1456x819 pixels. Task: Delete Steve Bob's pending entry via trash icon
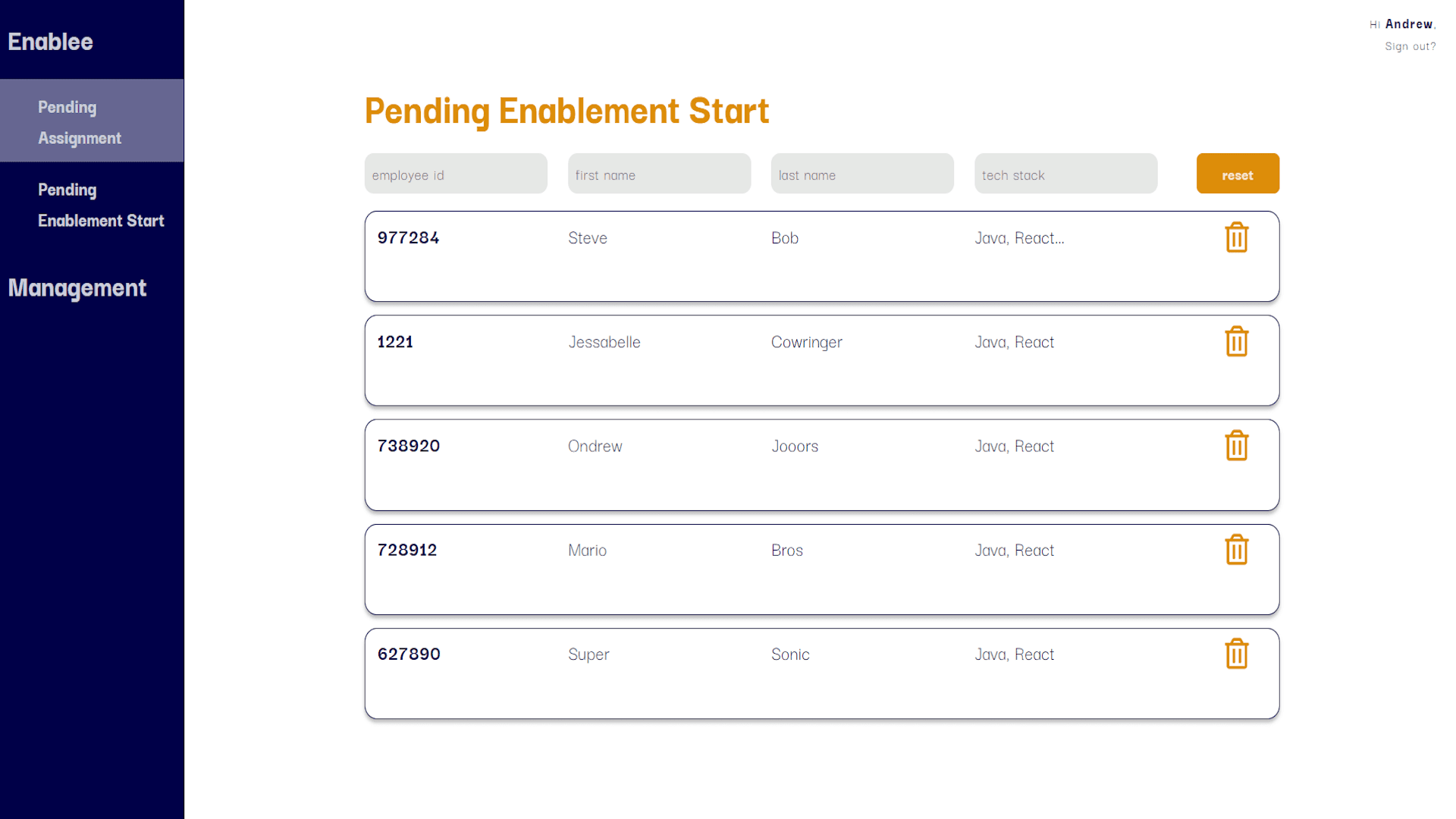[x=1237, y=237]
